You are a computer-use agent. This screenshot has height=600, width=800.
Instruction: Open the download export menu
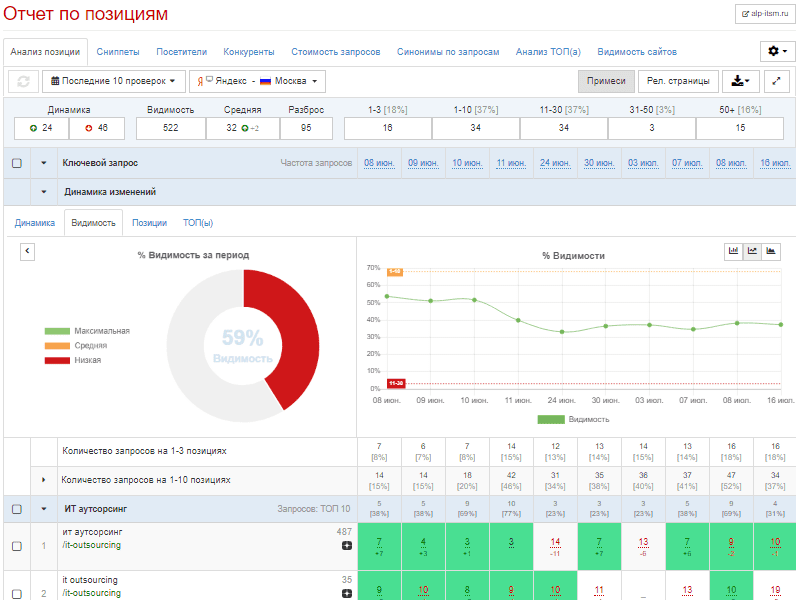740,82
